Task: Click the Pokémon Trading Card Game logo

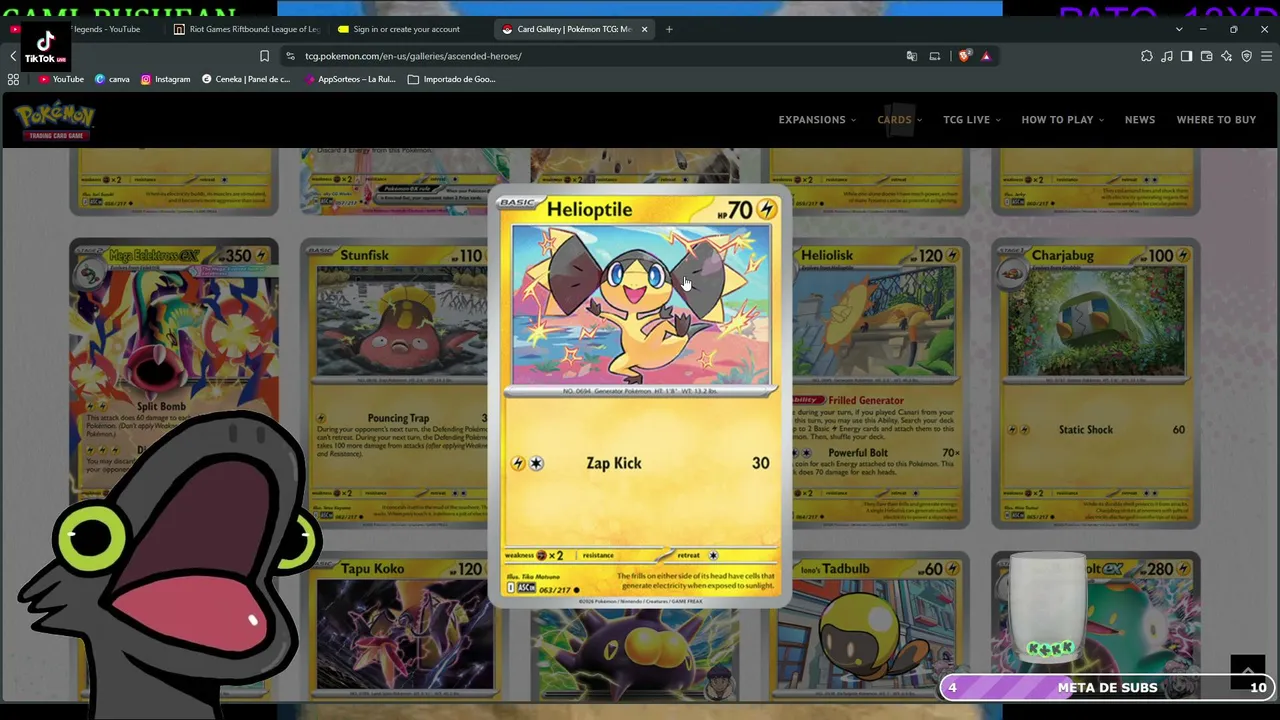Action: (55, 120)
